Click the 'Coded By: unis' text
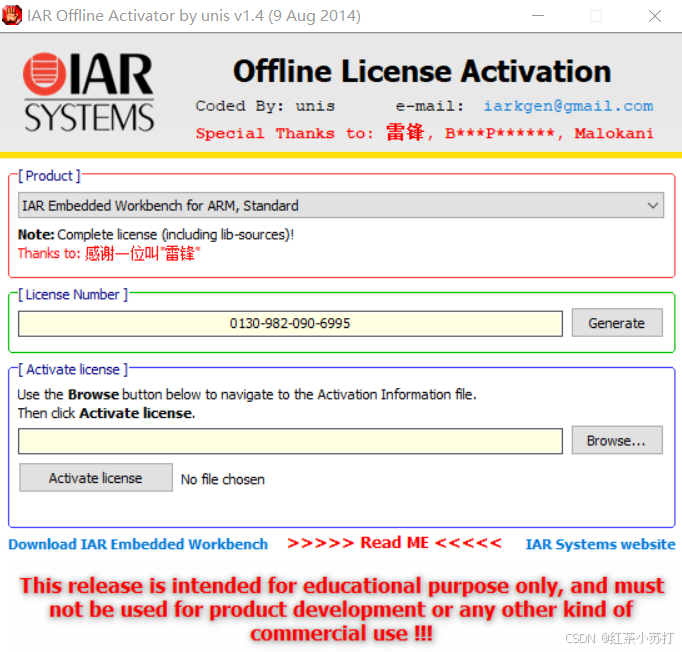Viewport: 682px width, 652px height. click(265, 106)
